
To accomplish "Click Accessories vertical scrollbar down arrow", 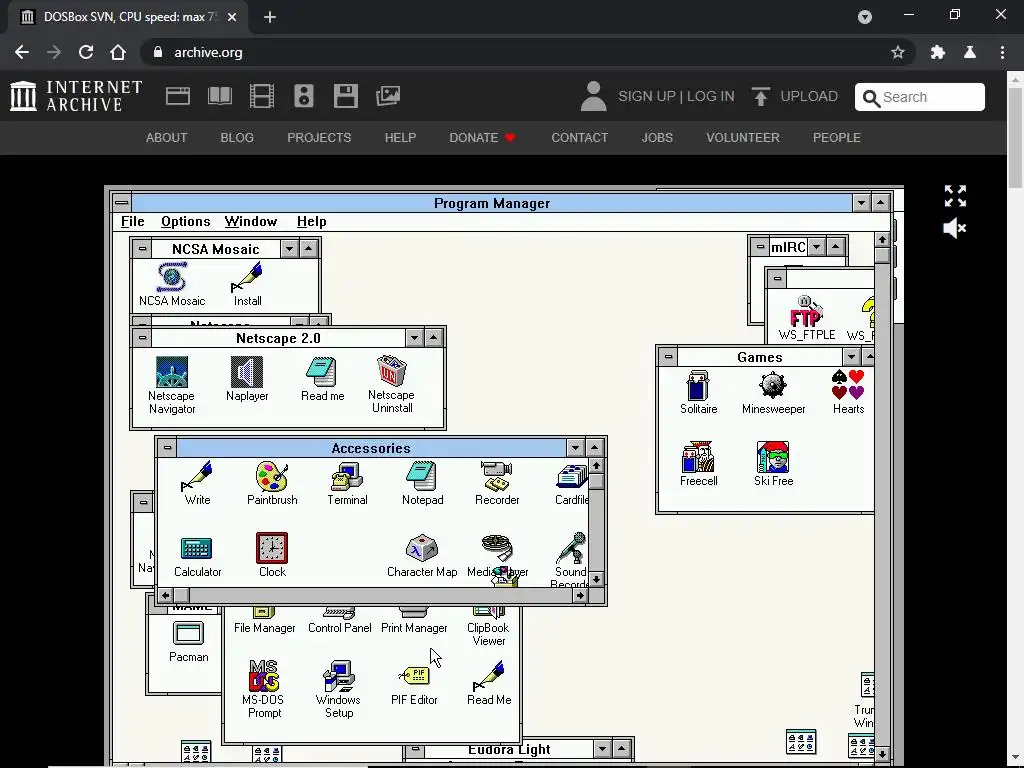I will pos(596,579).
